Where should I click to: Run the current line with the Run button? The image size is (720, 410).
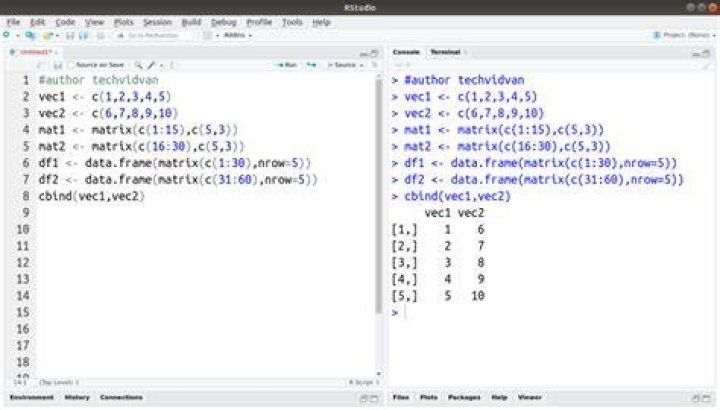287,65
